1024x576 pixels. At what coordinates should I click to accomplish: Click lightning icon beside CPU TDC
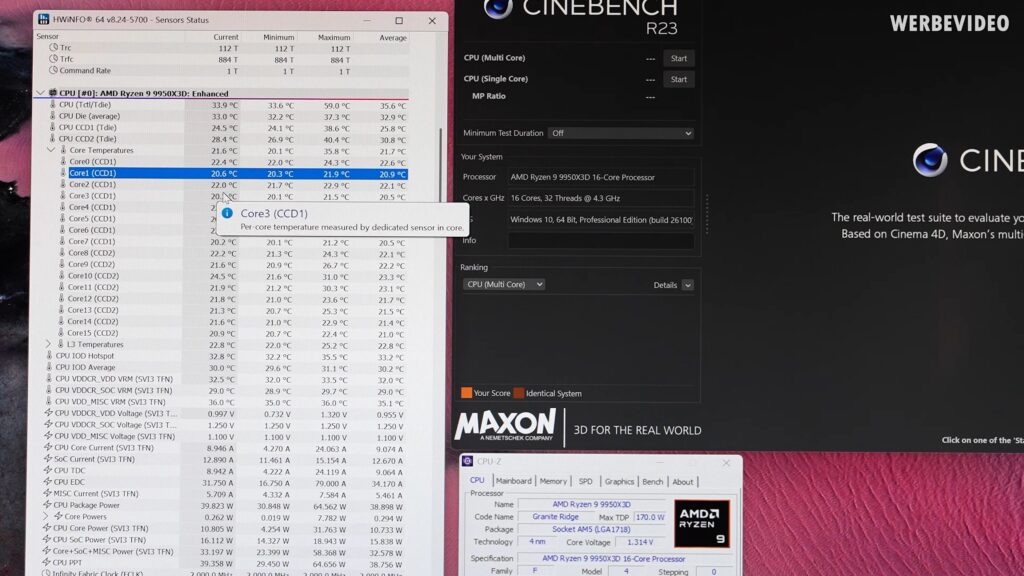48,470
